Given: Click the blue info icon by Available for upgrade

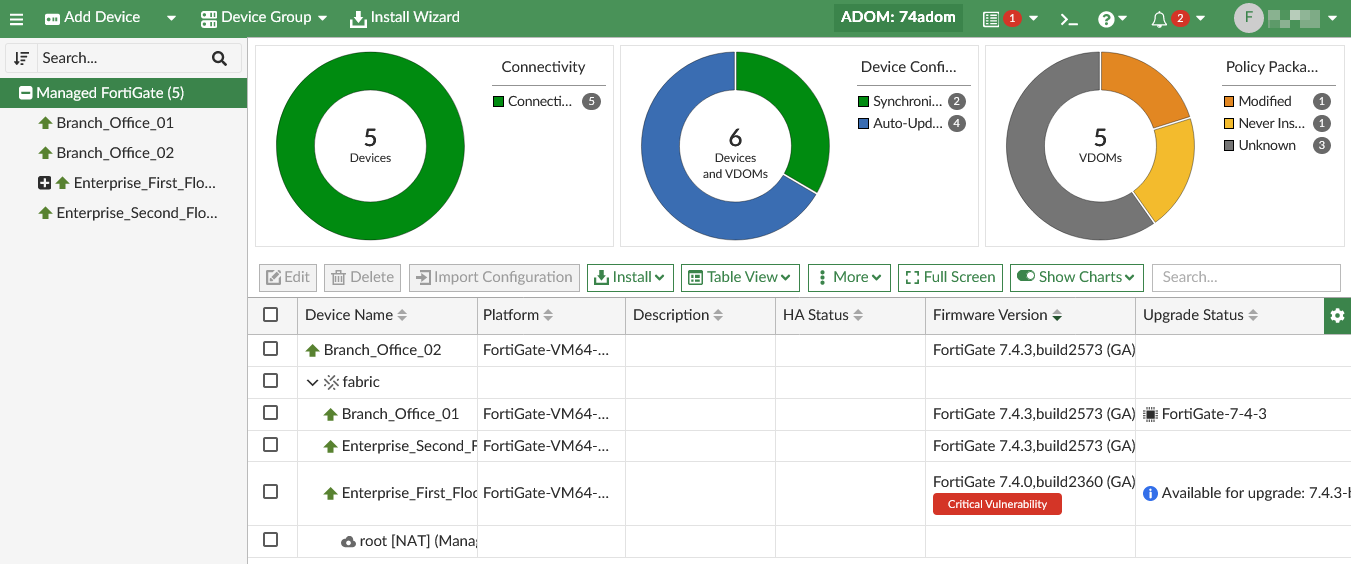Looking at the screenshot, I should [1150, 493].
